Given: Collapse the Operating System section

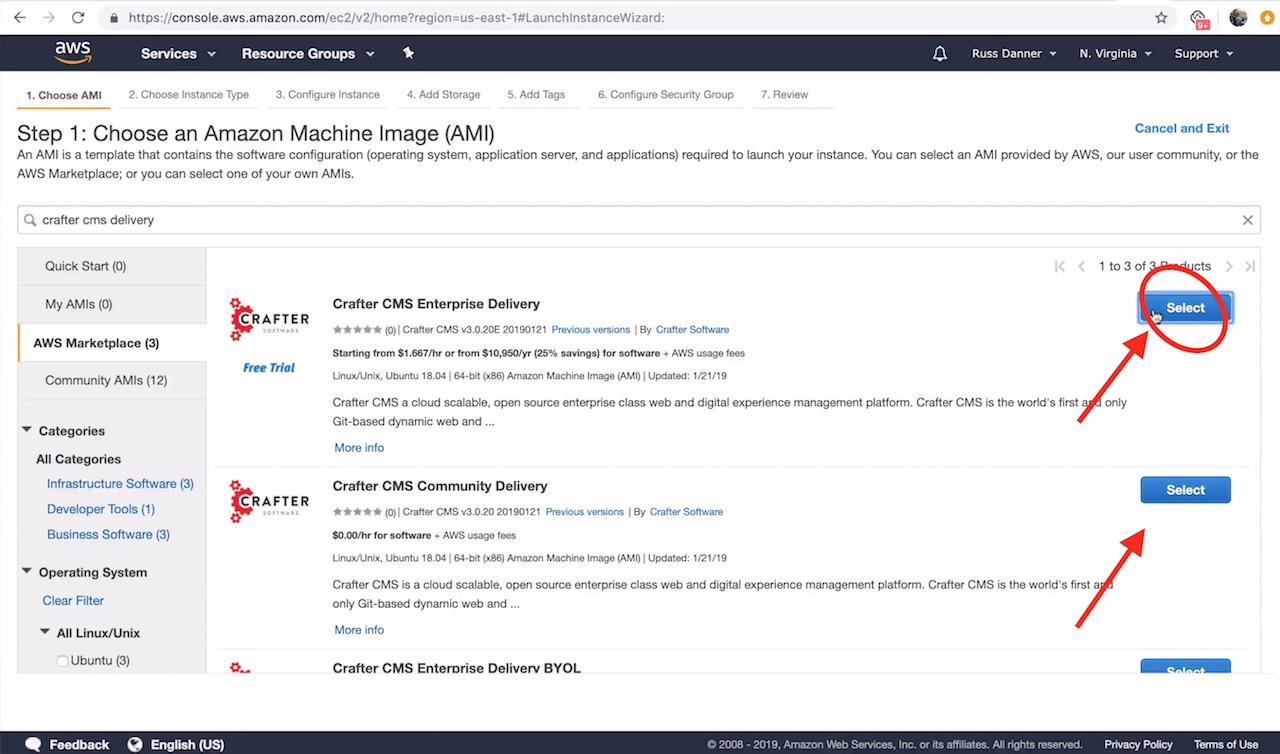Looking at the screenshot, I should 27,572.
